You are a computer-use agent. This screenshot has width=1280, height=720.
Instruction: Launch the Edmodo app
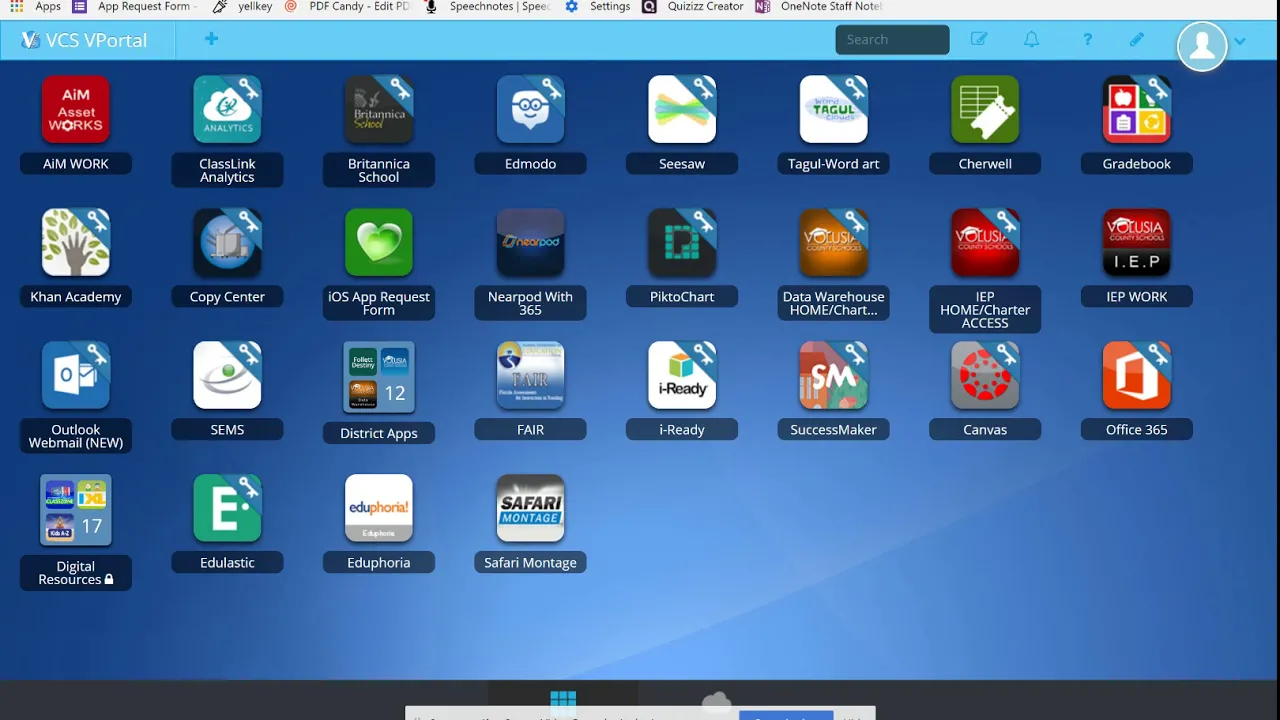pyautogui.click(x=530, y=109)
